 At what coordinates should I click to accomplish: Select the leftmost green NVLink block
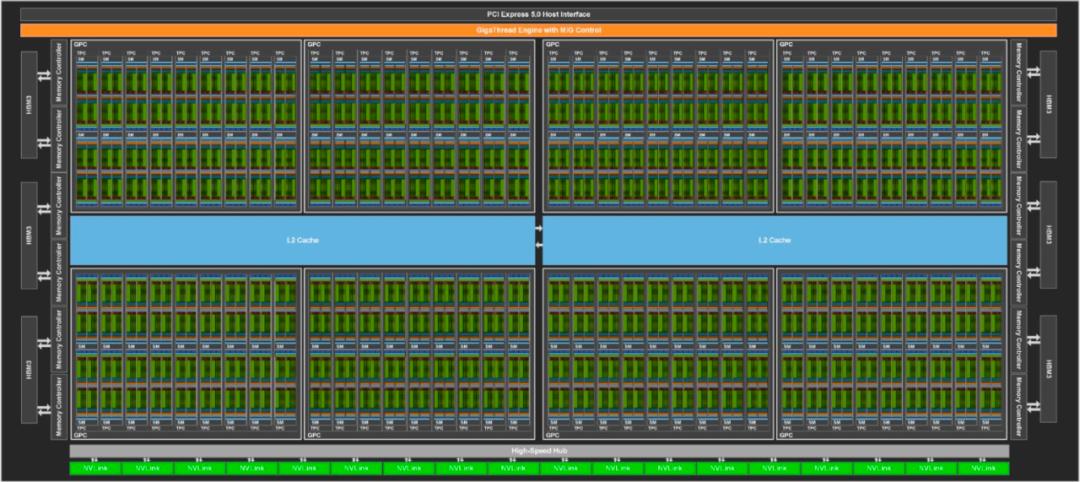tap(95, 468)
